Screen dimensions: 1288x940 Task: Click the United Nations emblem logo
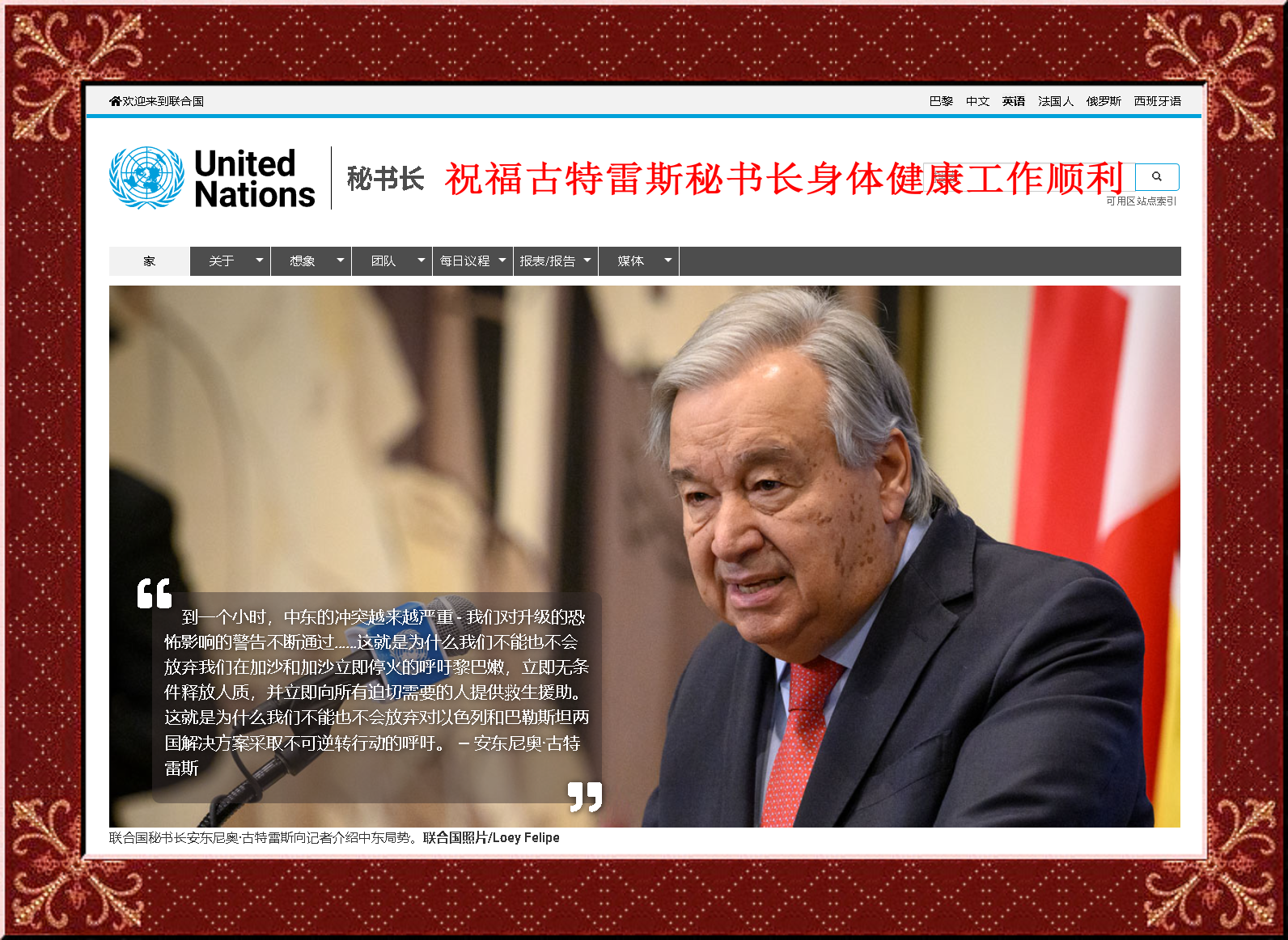(146, 178)
